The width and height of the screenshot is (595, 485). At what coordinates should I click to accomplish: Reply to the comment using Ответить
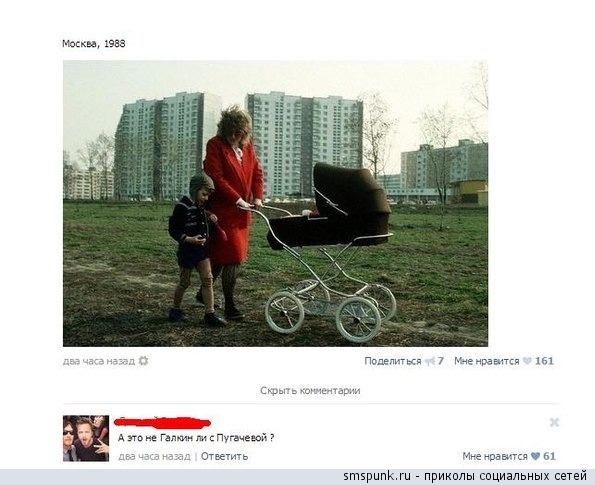coord(224,456)
